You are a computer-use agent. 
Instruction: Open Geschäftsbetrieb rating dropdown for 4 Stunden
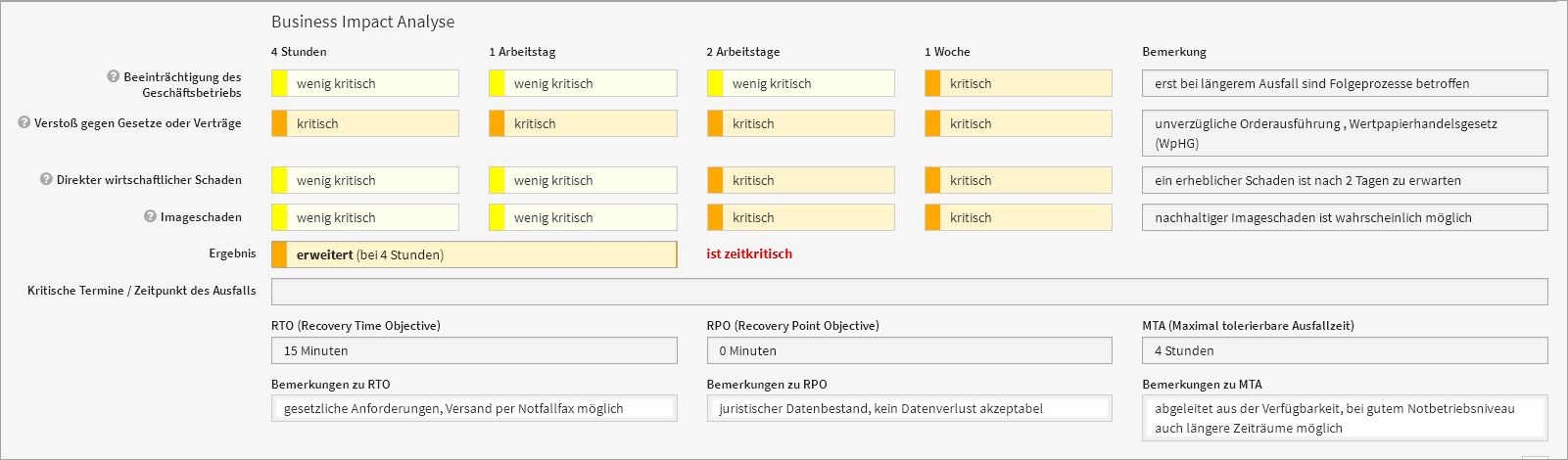(x=372, y=84)
